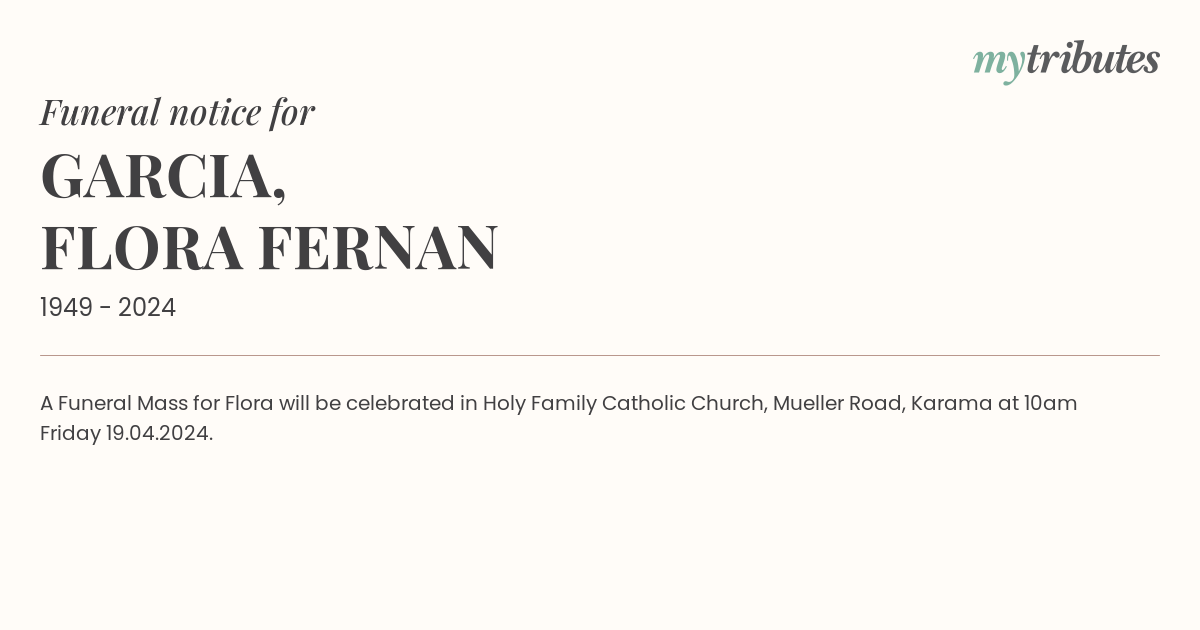The width and height of the screenshot is (1200, 630).
Task: Click the horizontal divider line
Action: (x=600, y=355)
